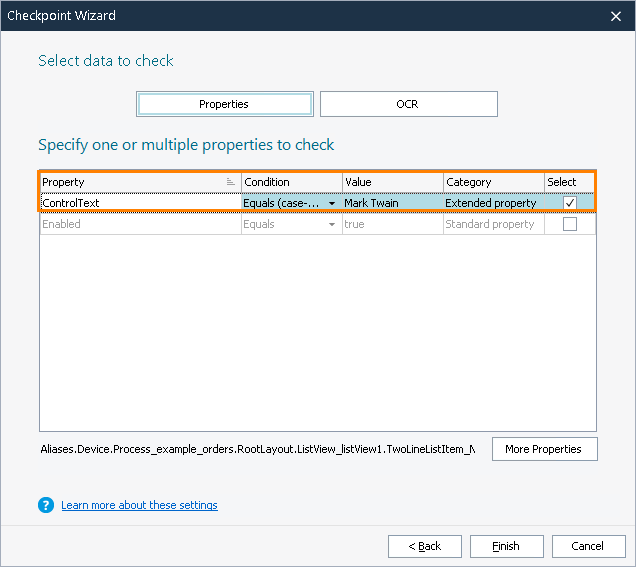Select the ControlText property cell
The width and height of the screenshot is (636, 567).
click(x=139, y=203)
